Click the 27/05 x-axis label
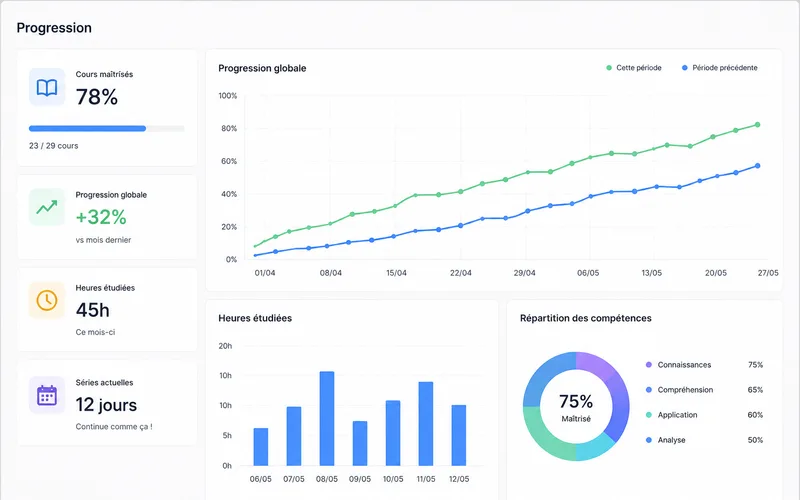800x500 pixels. click(x=768, y=273)
